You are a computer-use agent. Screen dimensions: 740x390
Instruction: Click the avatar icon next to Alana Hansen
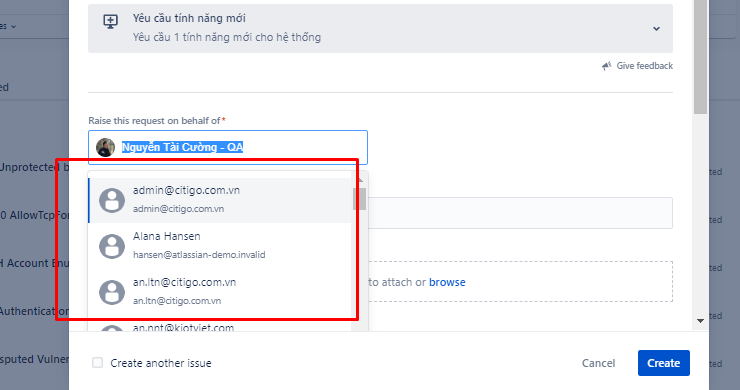click(x=112, y=246)
